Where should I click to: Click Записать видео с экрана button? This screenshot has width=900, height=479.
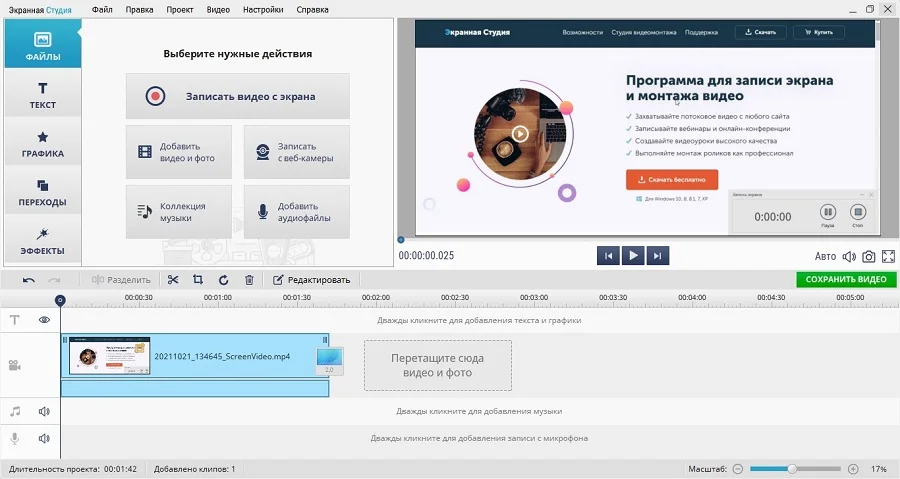(238, 96)
